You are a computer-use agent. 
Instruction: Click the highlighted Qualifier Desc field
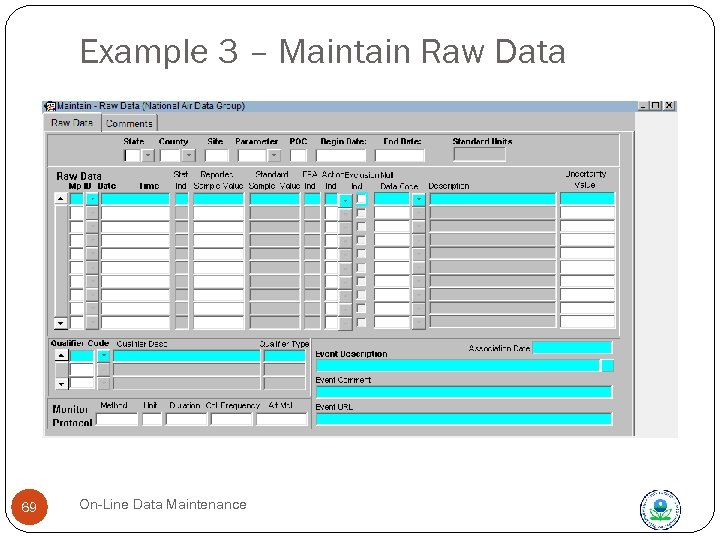[186, 356]
